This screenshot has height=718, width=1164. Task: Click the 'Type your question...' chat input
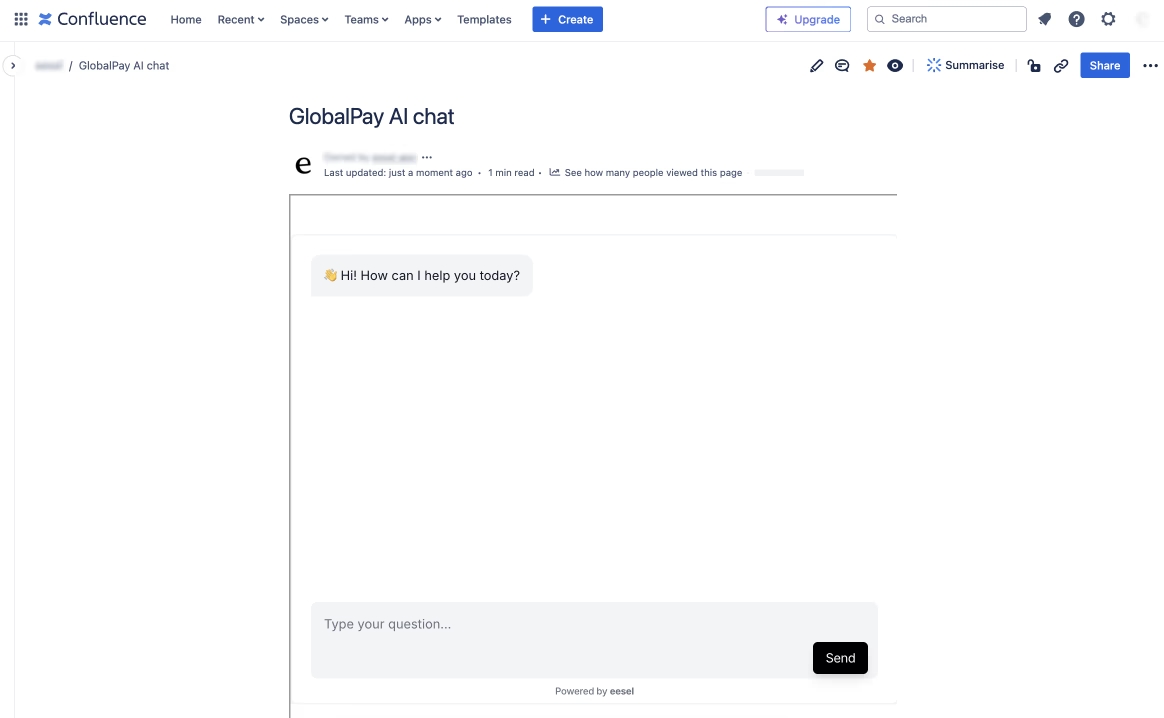(x=560, y=625)
